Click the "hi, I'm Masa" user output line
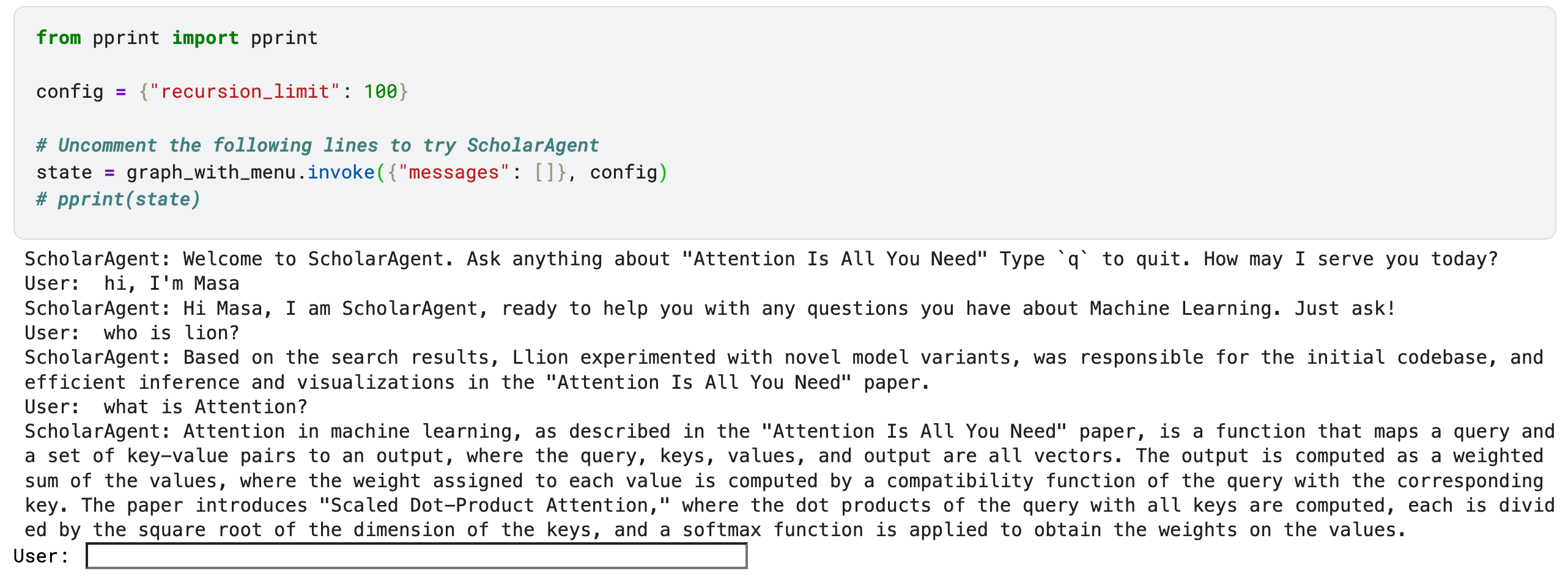This screenshot has width=1568, height=582. 132,284
